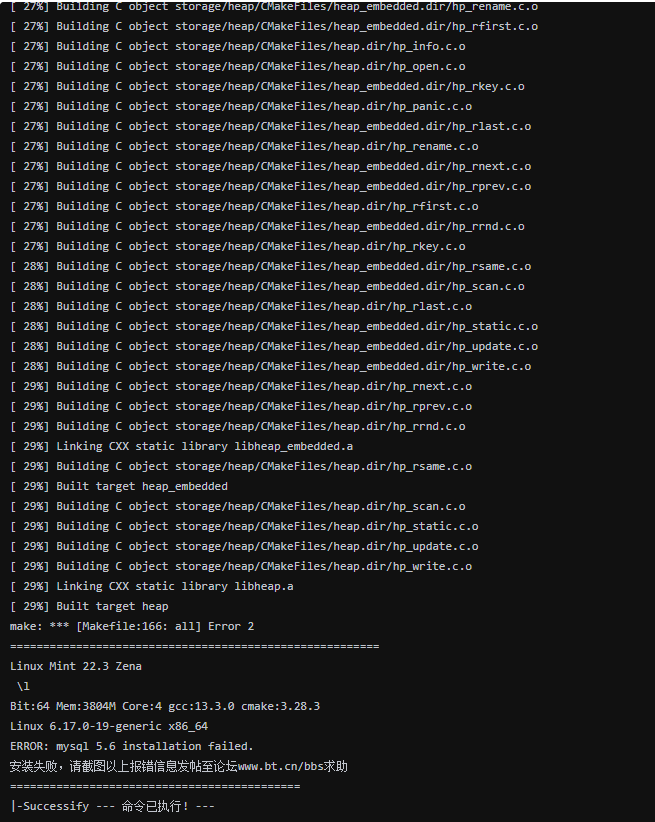The height and width of the screenshot is (822, 655).
Task: Click the heap.dir/hp_panic.c.o build line
Action: pos(240,106)
